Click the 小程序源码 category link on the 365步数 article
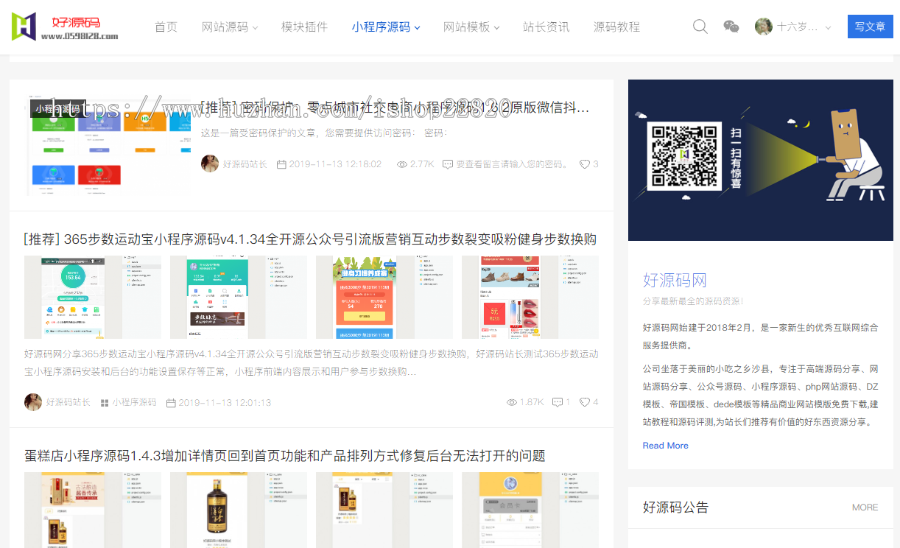 [x=134, y=403]
